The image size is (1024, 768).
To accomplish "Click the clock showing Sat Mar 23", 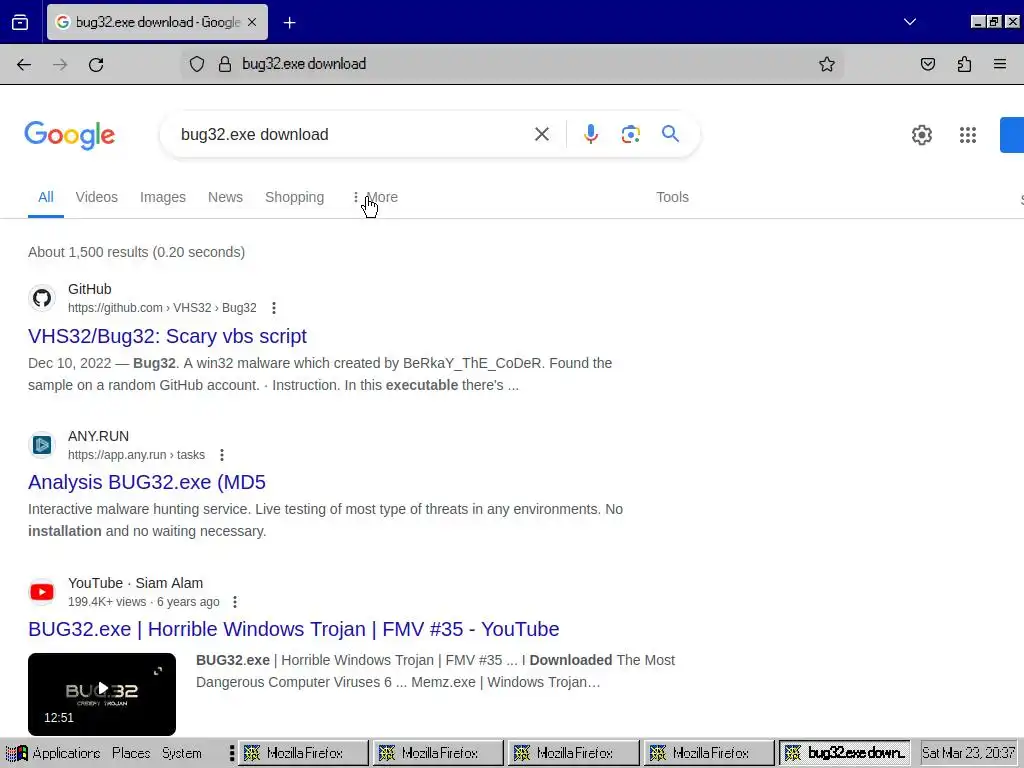I will click(x=968, y=753).
